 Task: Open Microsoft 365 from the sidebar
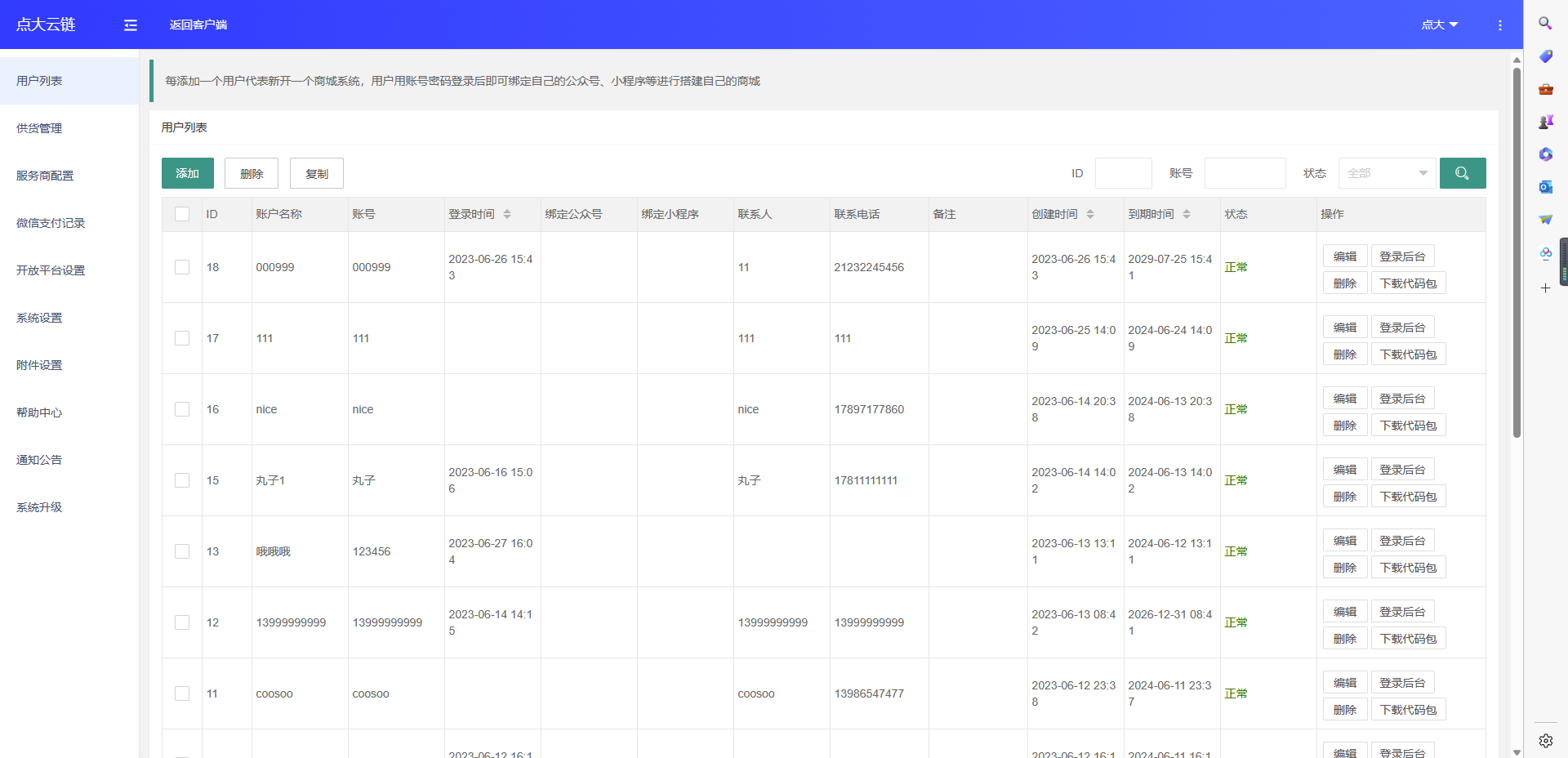click(1545, 154)
